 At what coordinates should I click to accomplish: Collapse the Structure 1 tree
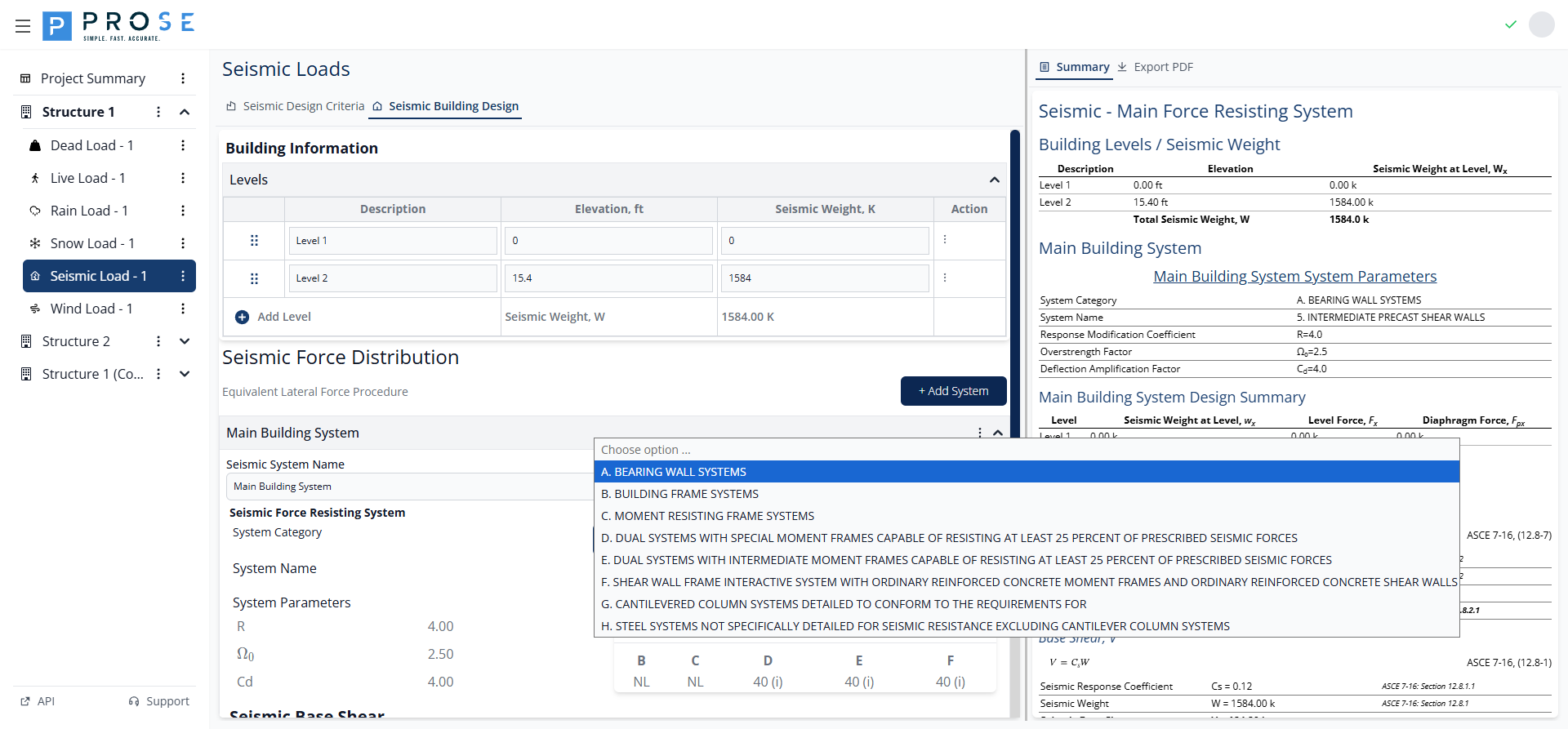(185, 112)
